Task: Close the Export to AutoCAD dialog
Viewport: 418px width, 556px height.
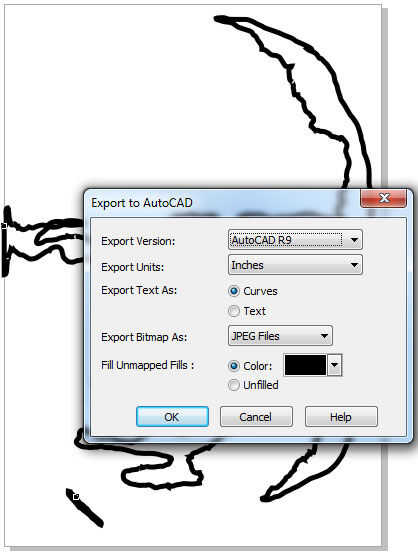Action: tap(383, 198)
